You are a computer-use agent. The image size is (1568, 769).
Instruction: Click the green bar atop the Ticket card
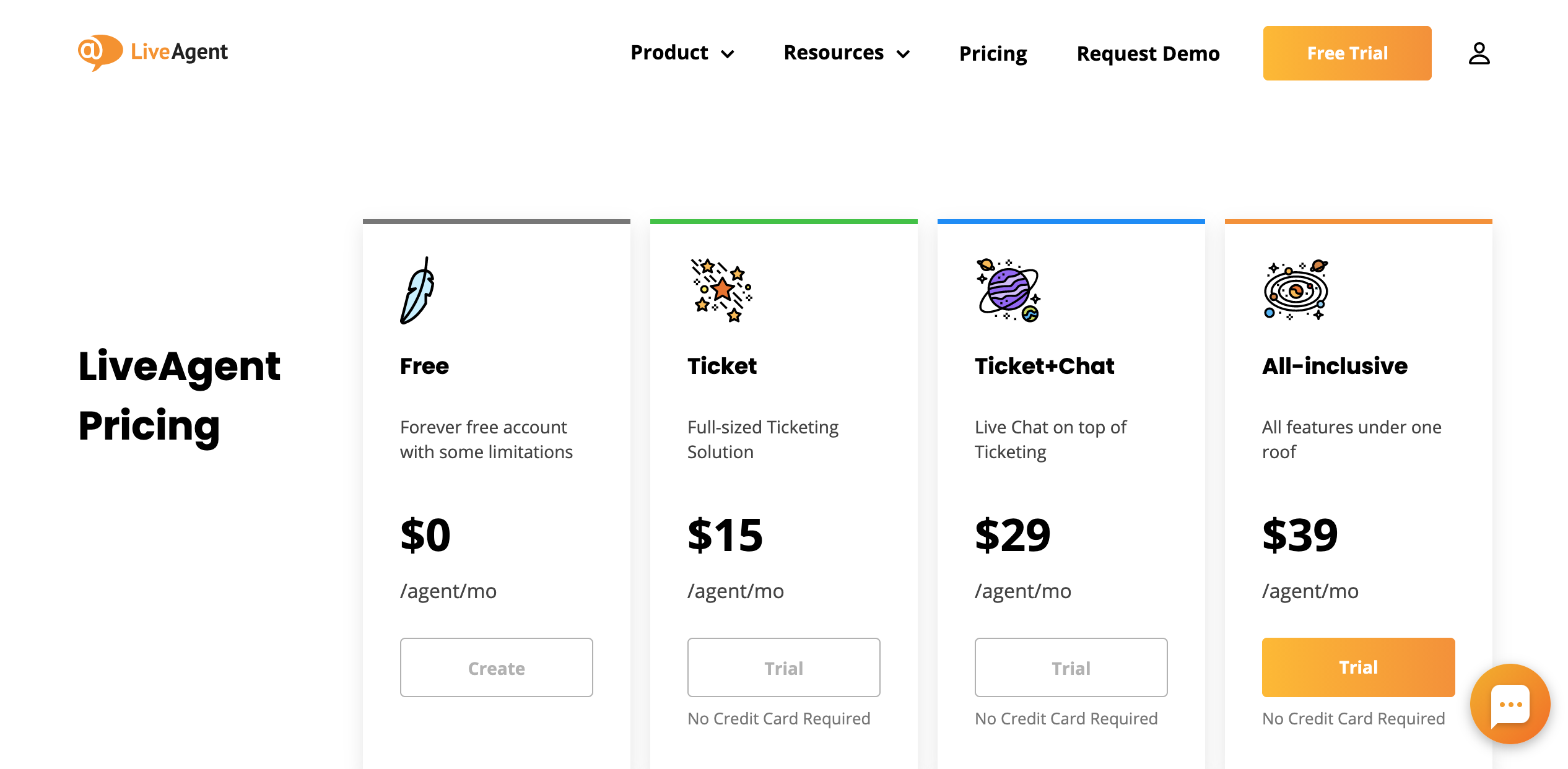[x=784, y=221]
